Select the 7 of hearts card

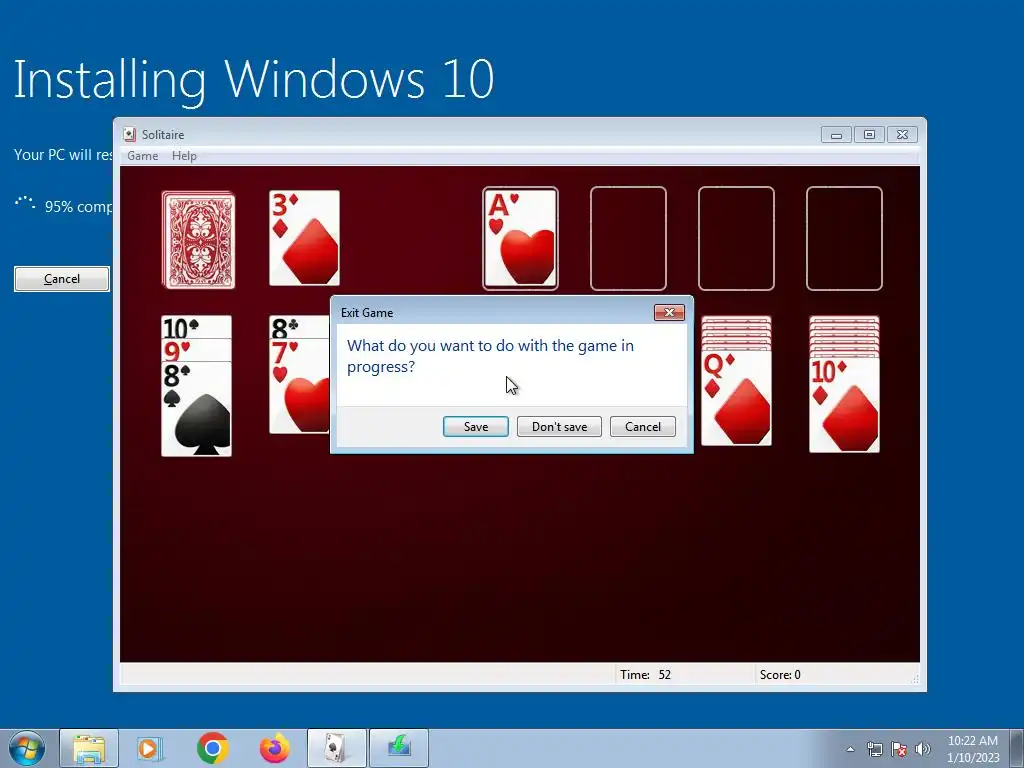[x=300, y=385]
